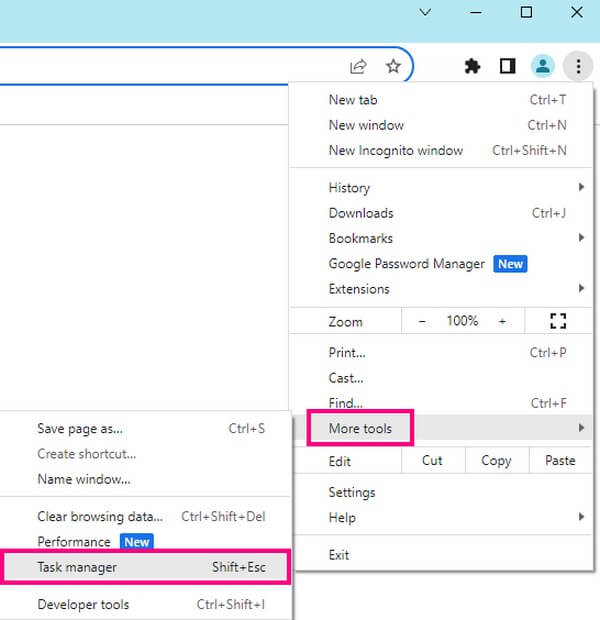Minimize the Chrome window
600x620 pixels.
(476, 12)
